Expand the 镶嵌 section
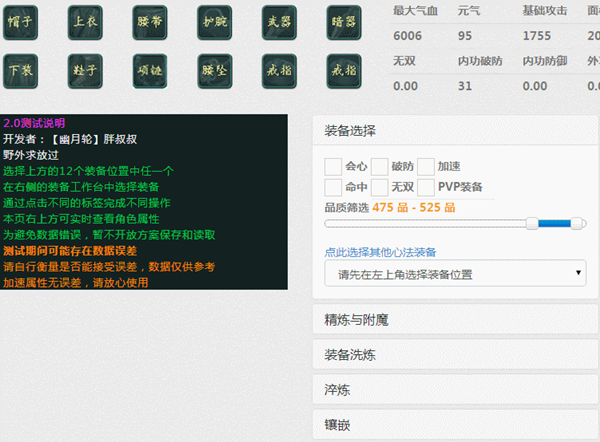Image resolution: width=600 pixels, height=442 pixels. pyautogui.click(x=455, y=425)
